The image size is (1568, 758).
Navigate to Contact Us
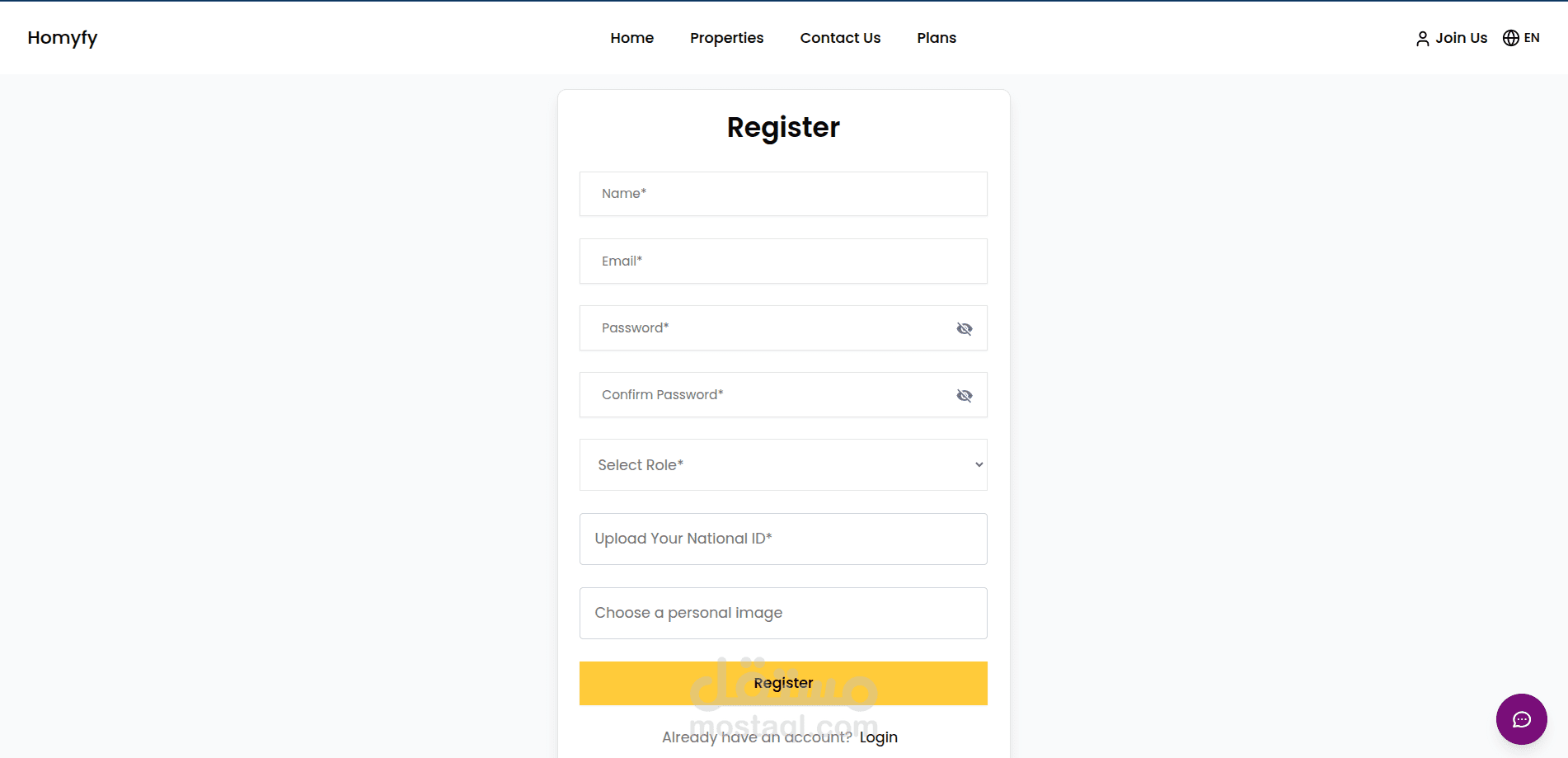(x=840, y=38)
